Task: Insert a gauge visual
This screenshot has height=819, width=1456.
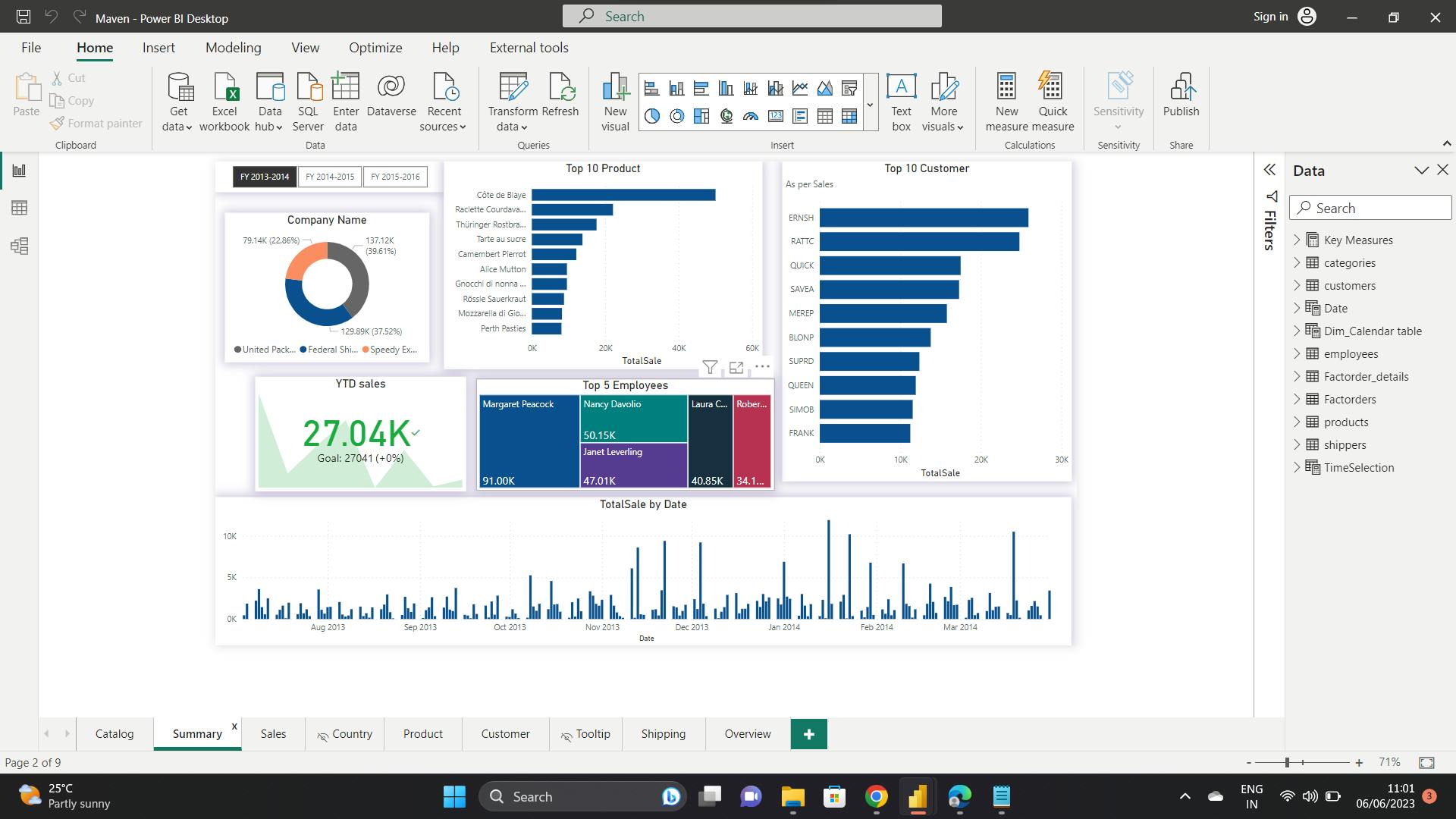Action: 751,116
